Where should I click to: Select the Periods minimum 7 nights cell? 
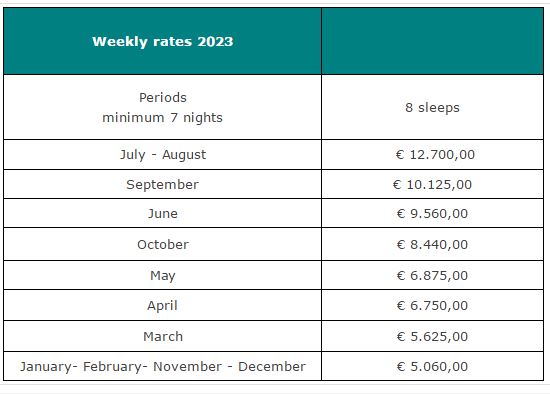pos(162,107)
